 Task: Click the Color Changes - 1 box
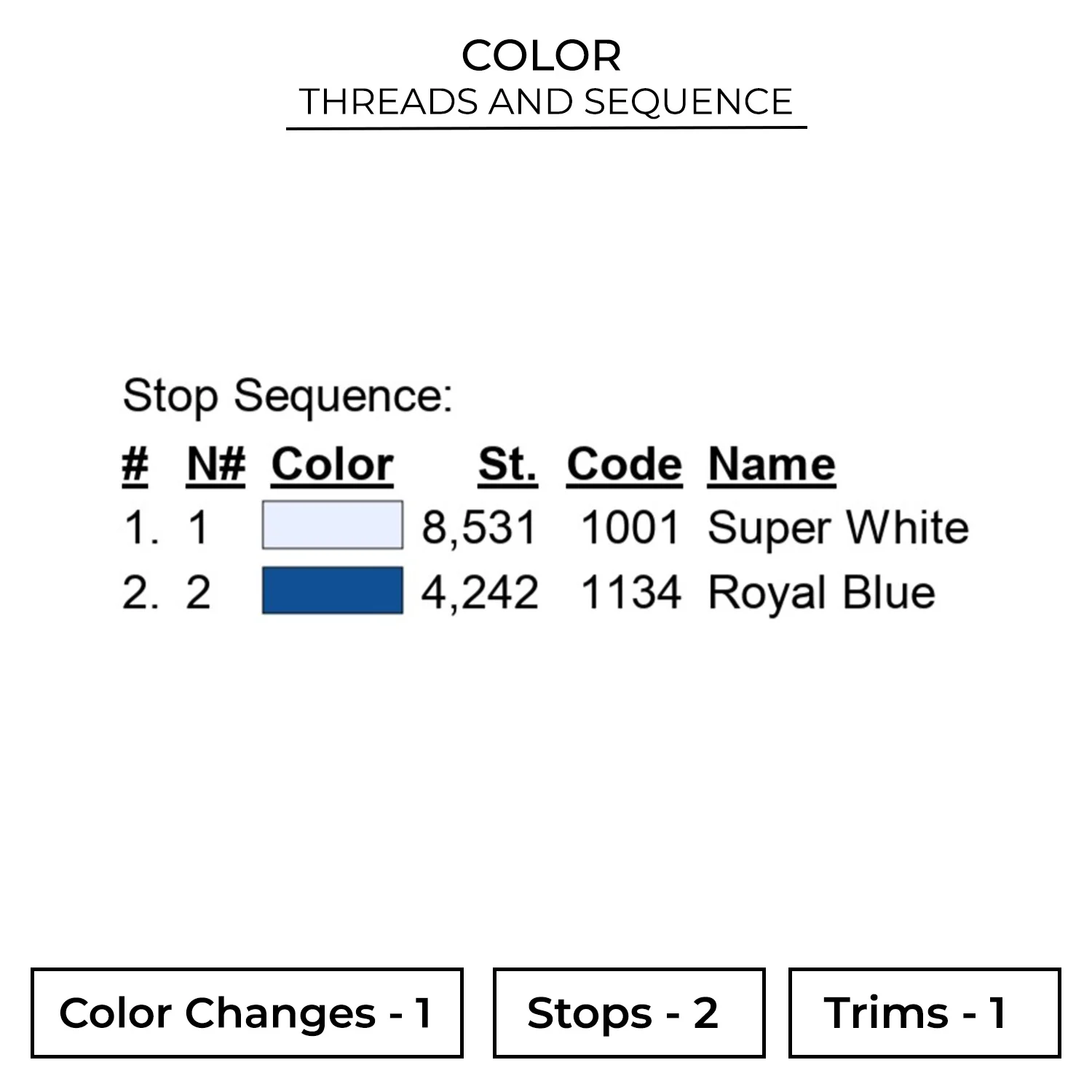pos(247,1013)
